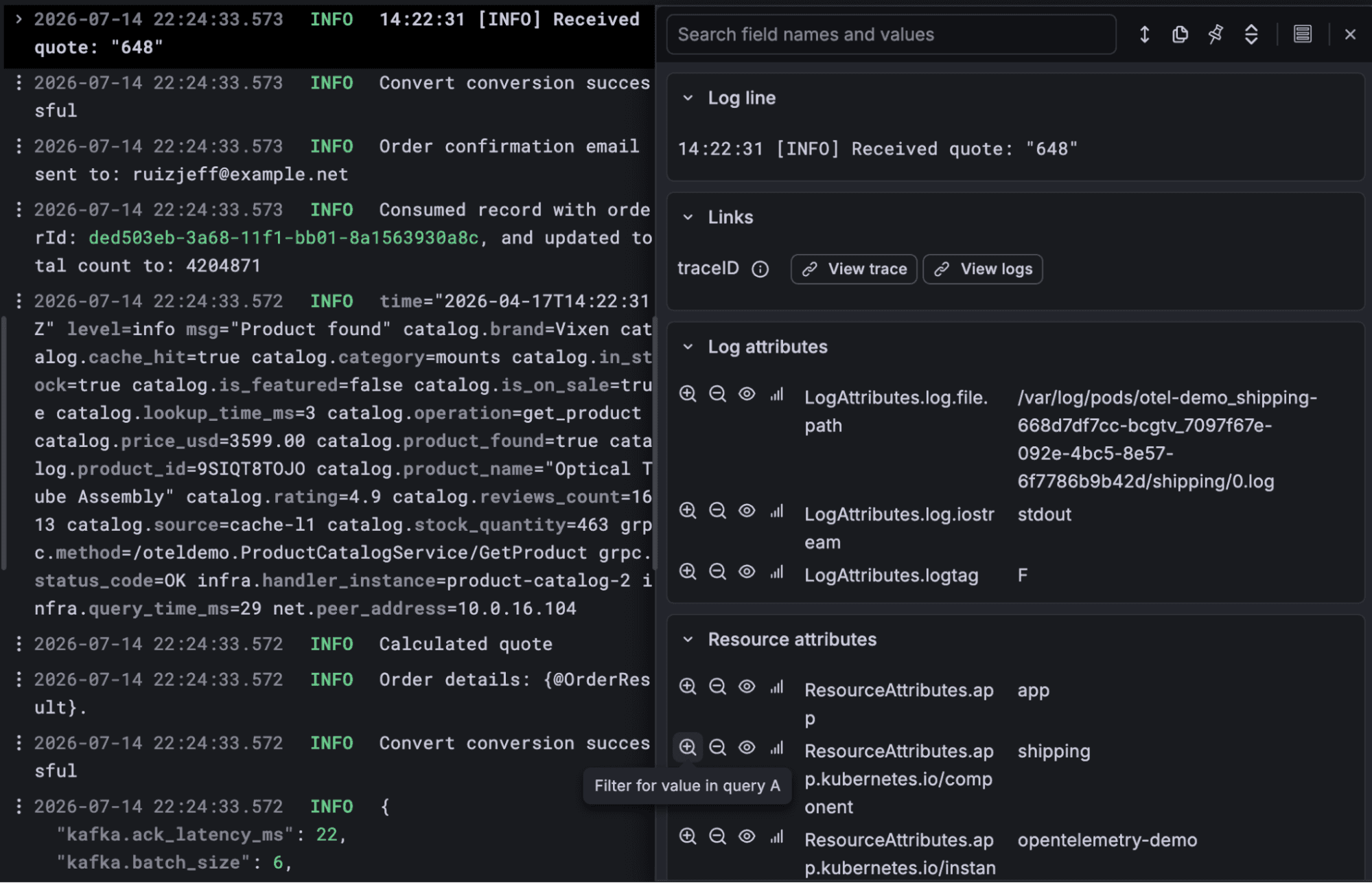The image size is (1372, 883).
Task: Toggle eye icon for kubernetes.io/component field
Action: [x=747, y=748]
